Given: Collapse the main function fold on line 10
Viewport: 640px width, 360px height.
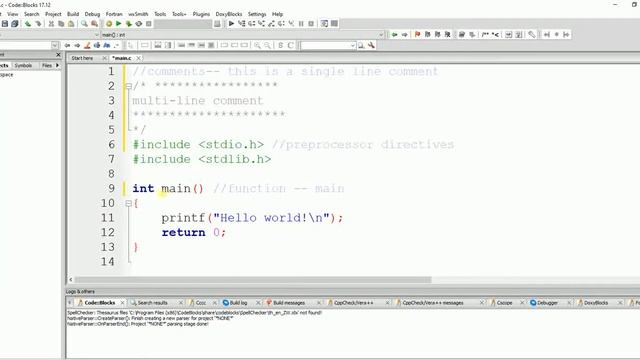Looking at the screenshot, I should tap(128, 203).
